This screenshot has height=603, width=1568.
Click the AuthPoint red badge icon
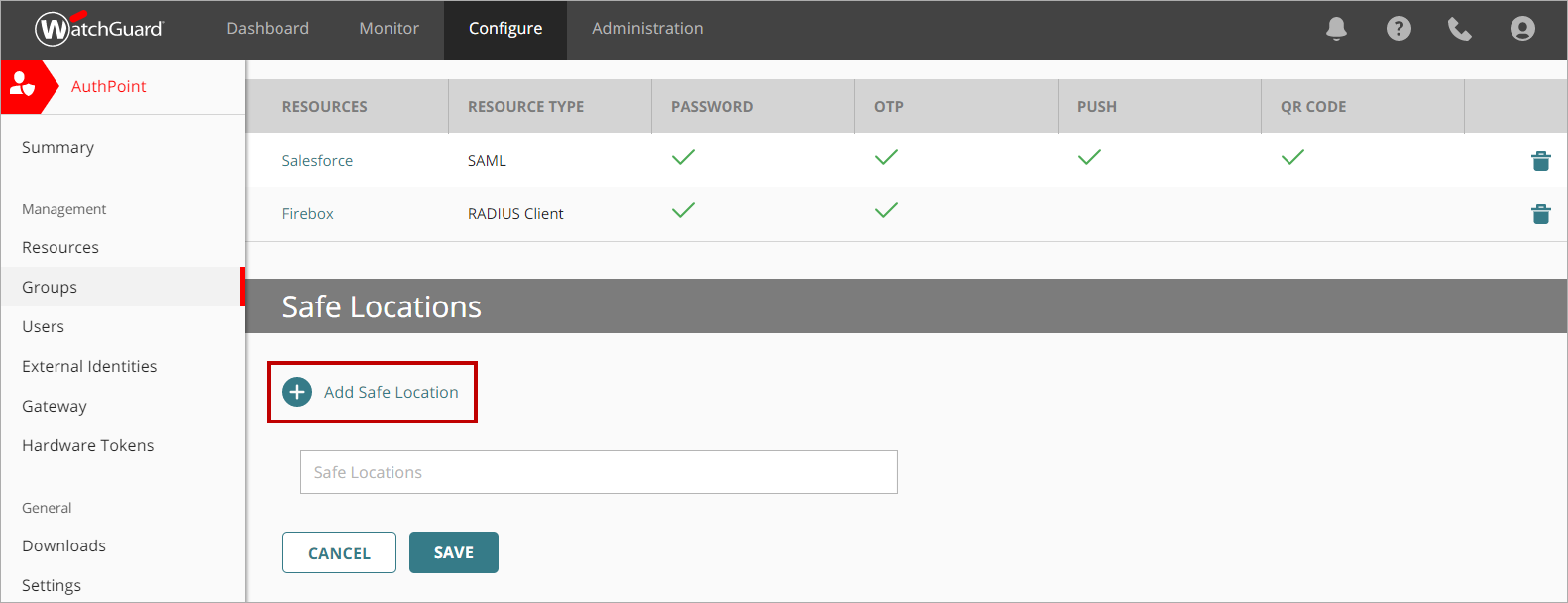tap(24, 86)
